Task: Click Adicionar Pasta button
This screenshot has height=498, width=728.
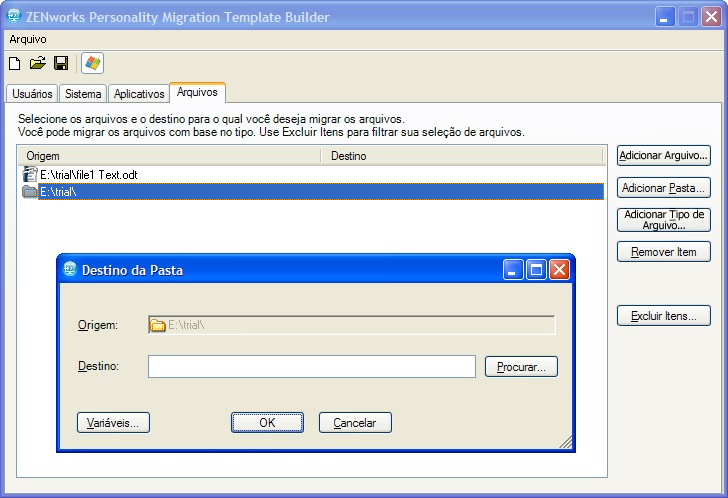Action: 663,188
